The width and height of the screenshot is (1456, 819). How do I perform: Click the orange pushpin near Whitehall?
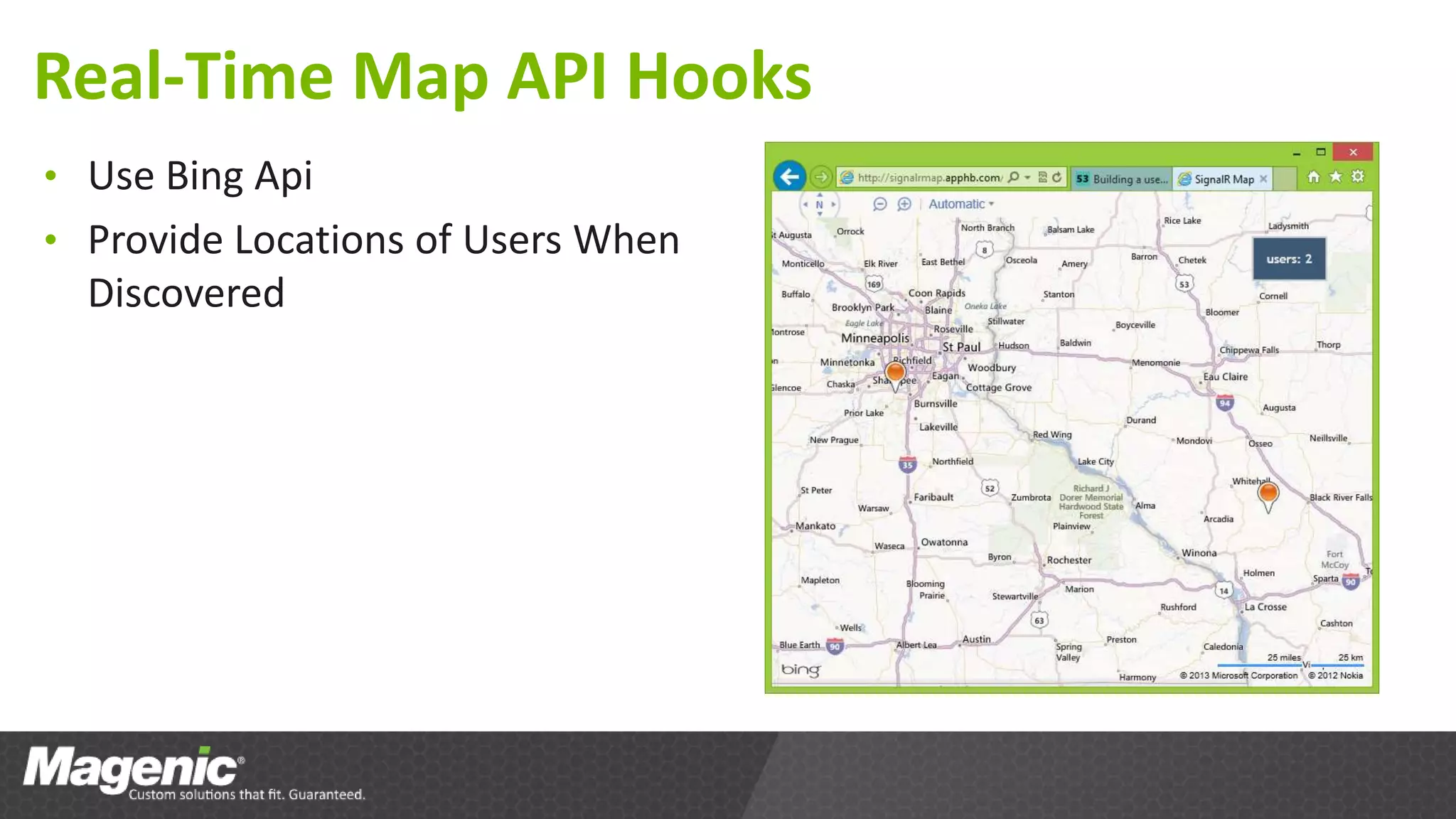tap(1268, 496)
